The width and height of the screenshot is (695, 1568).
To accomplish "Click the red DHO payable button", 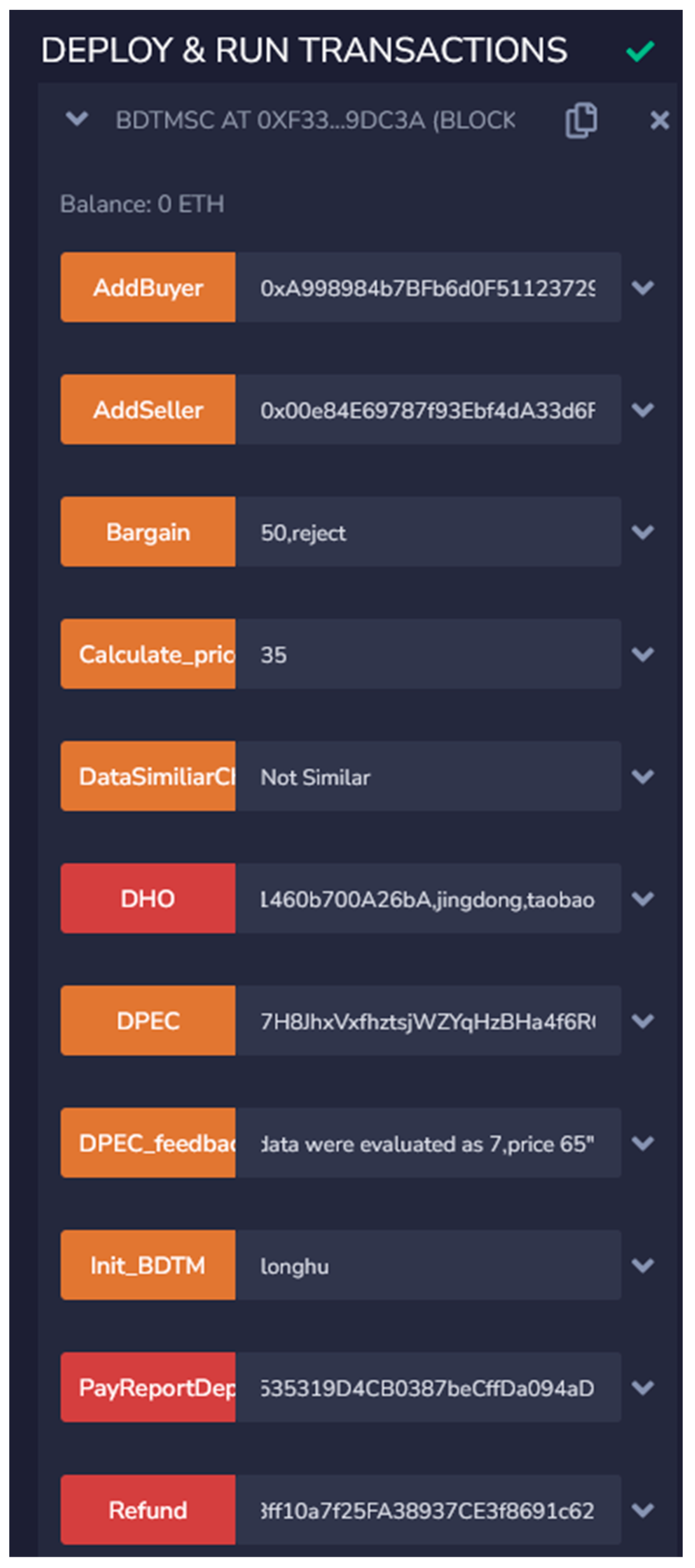I will [x=148, y=898].
